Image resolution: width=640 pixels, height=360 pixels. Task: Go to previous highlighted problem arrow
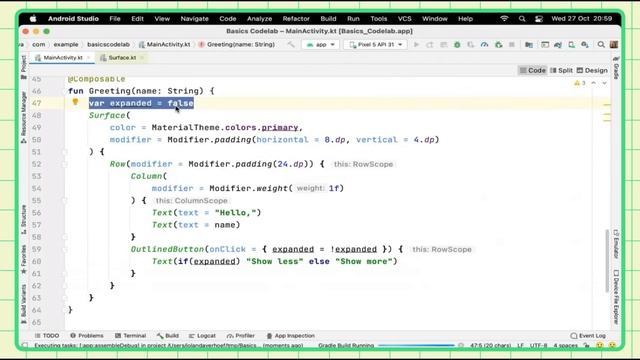tap(593, 83)
